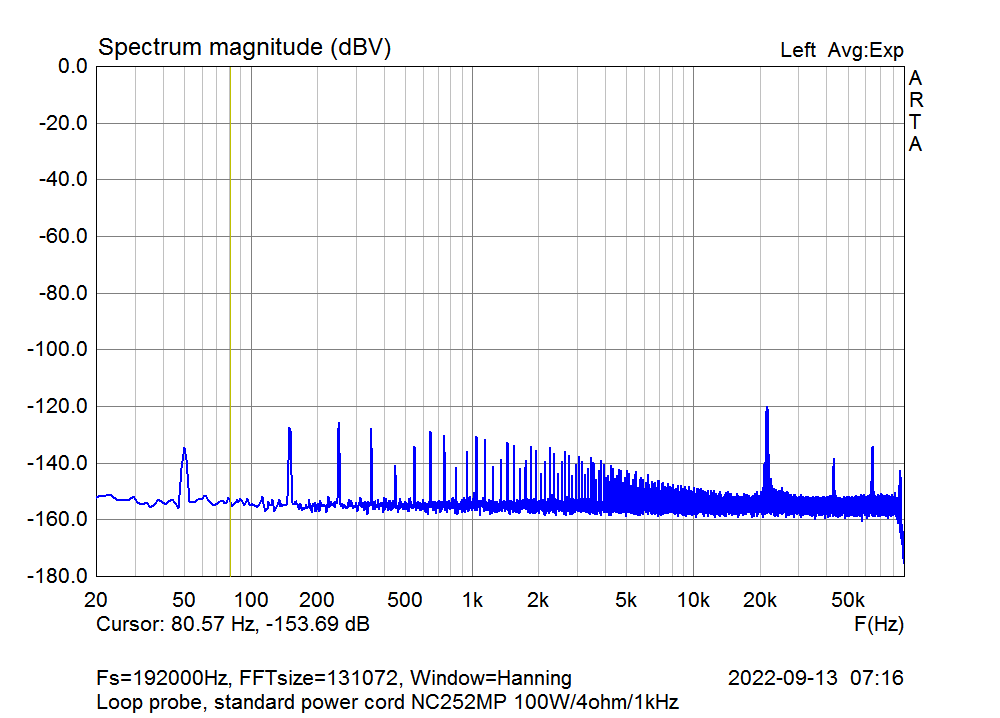The height and width of the screenshot is (718, 1000).
Task: Click the spectrum peak above 50k on the right
Action: point(872,450)
